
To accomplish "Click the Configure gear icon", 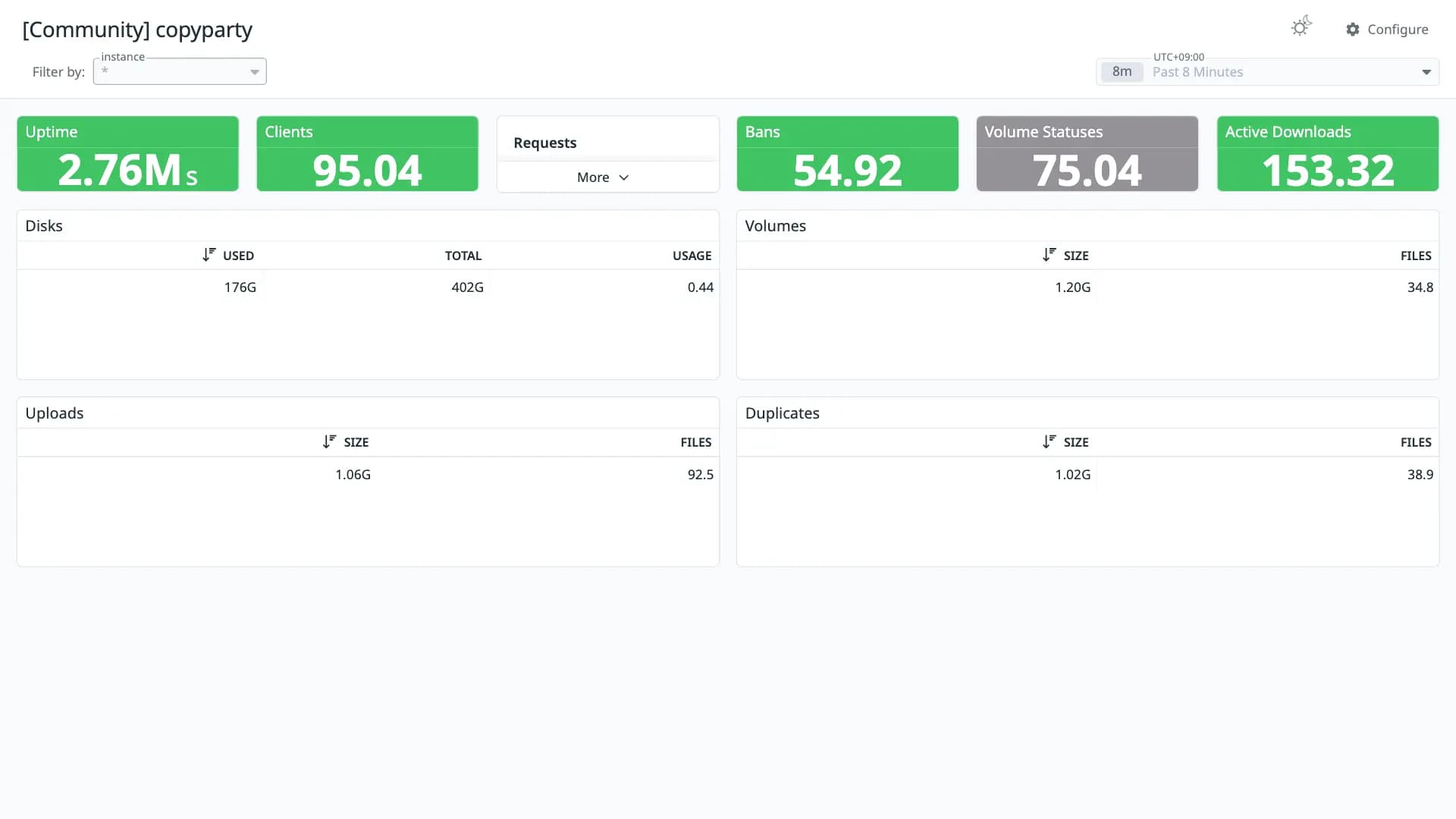I will tap(1353, 30).
